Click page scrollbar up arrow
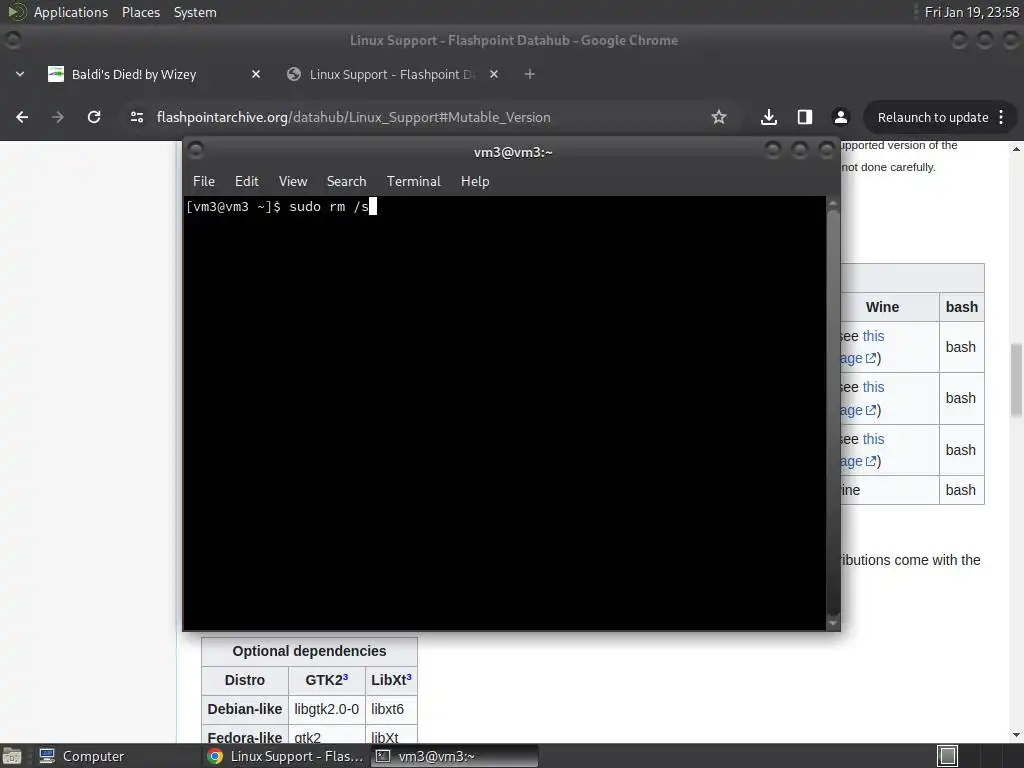Image resolution: width=1024 pixels, height=768 pixels. tap(1016, 149)
